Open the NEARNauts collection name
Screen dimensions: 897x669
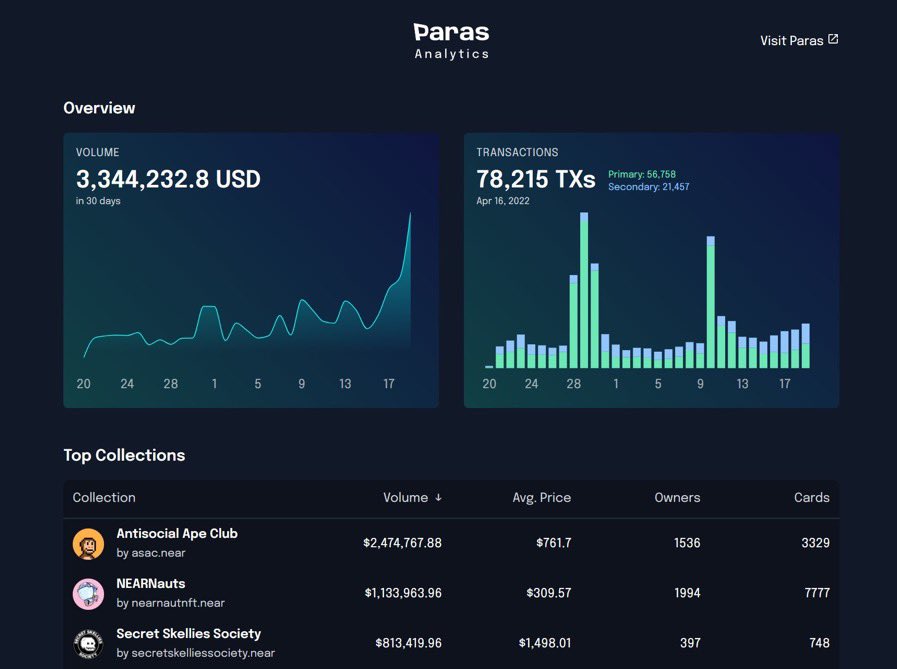[150, 584]
